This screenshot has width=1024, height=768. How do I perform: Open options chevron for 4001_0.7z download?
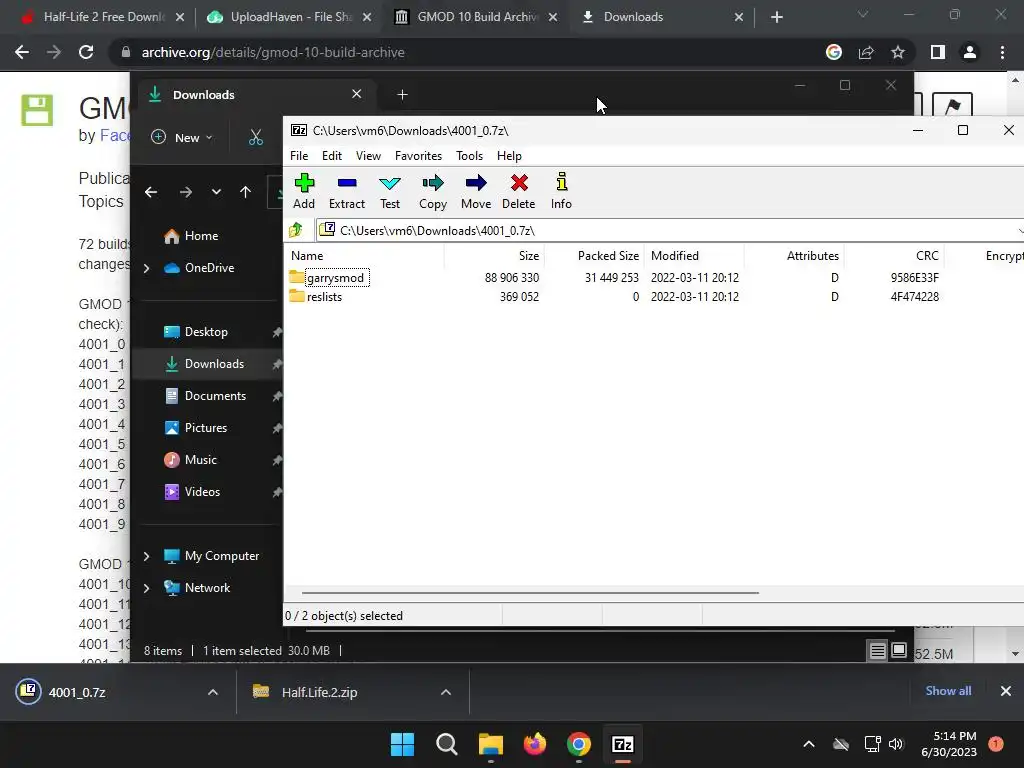pos(213,692)
